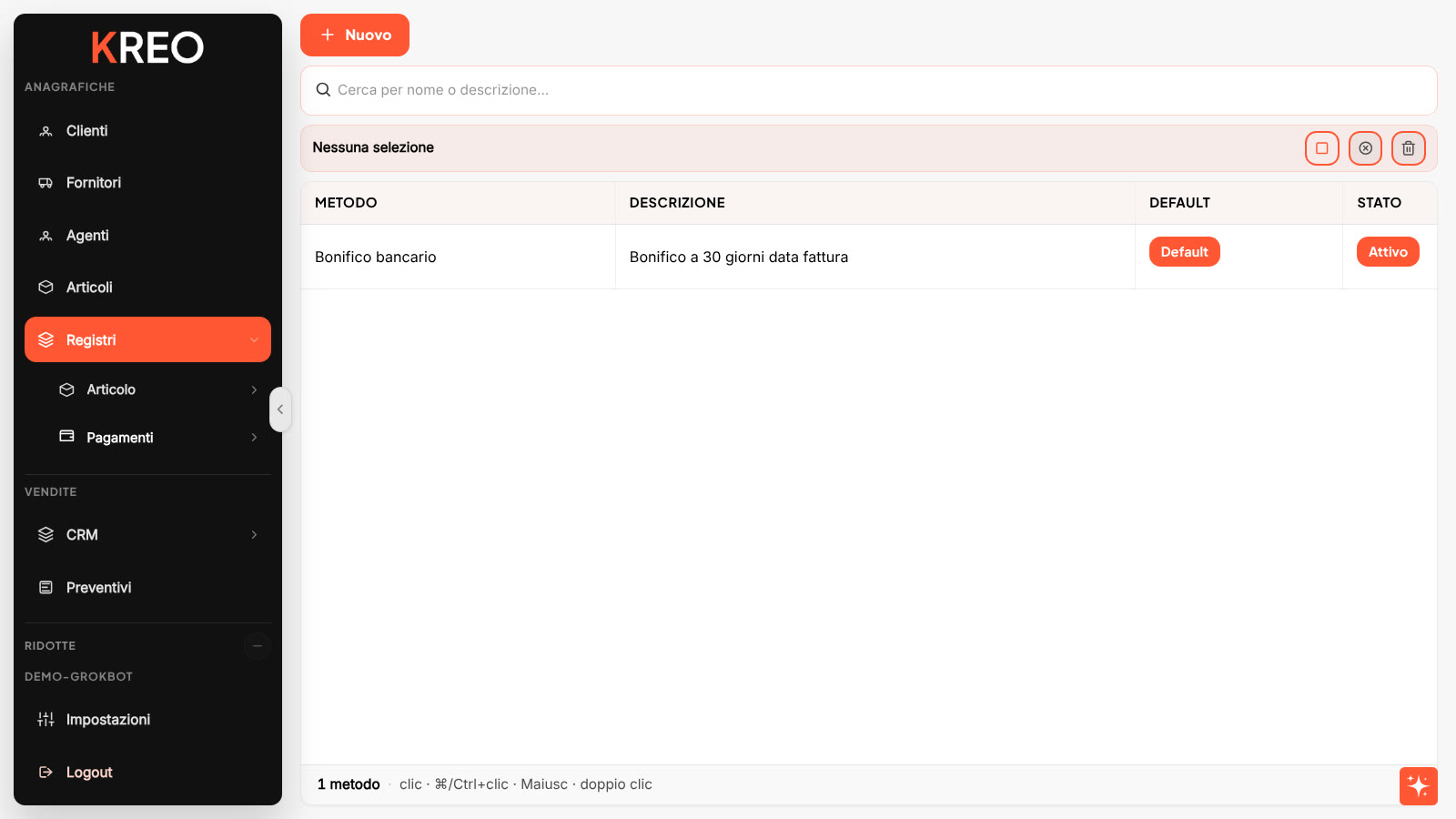Click the KREO logo
This screenshot has height=819, width=1456.
147,47
